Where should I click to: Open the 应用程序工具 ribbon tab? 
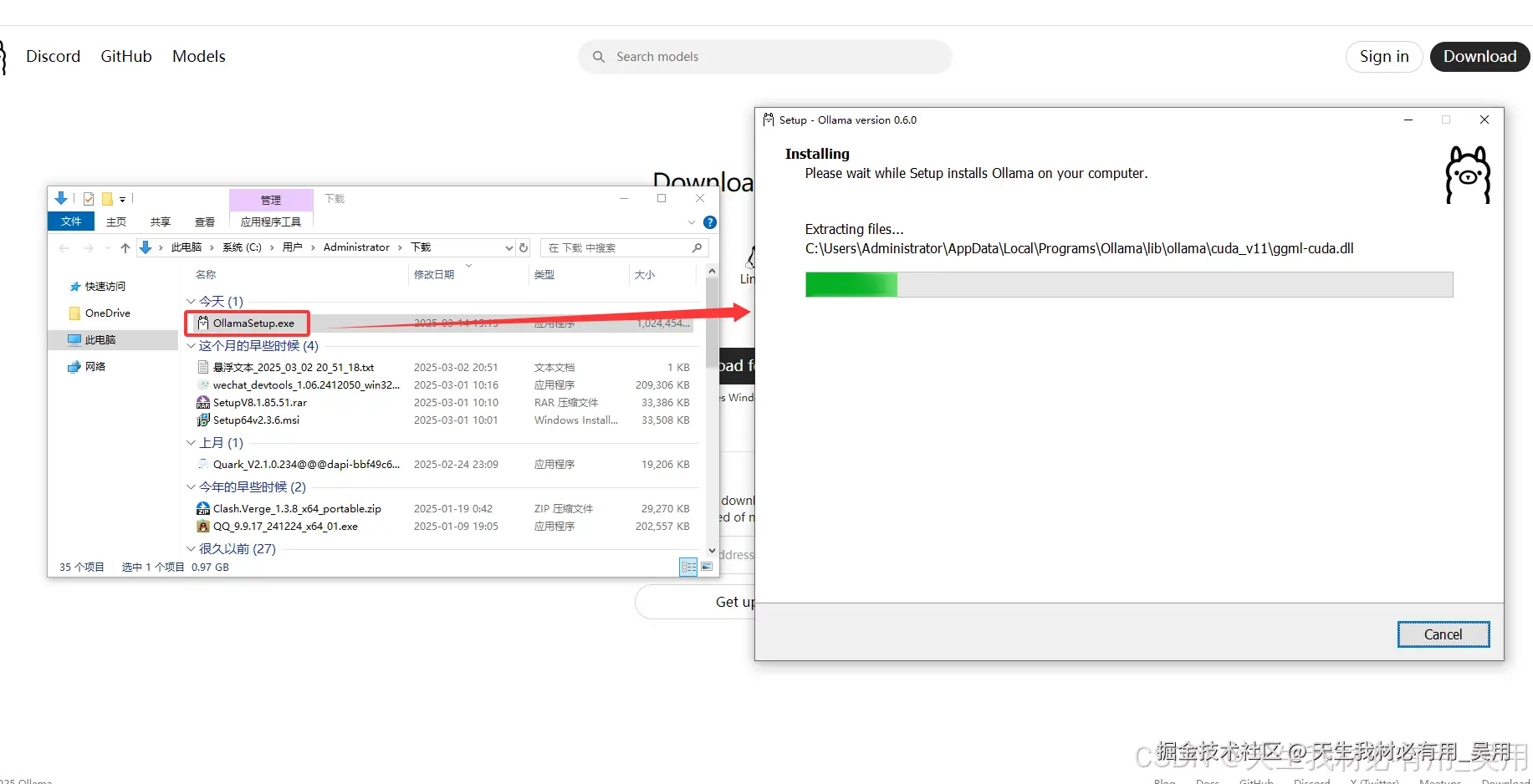click(271, 221)
